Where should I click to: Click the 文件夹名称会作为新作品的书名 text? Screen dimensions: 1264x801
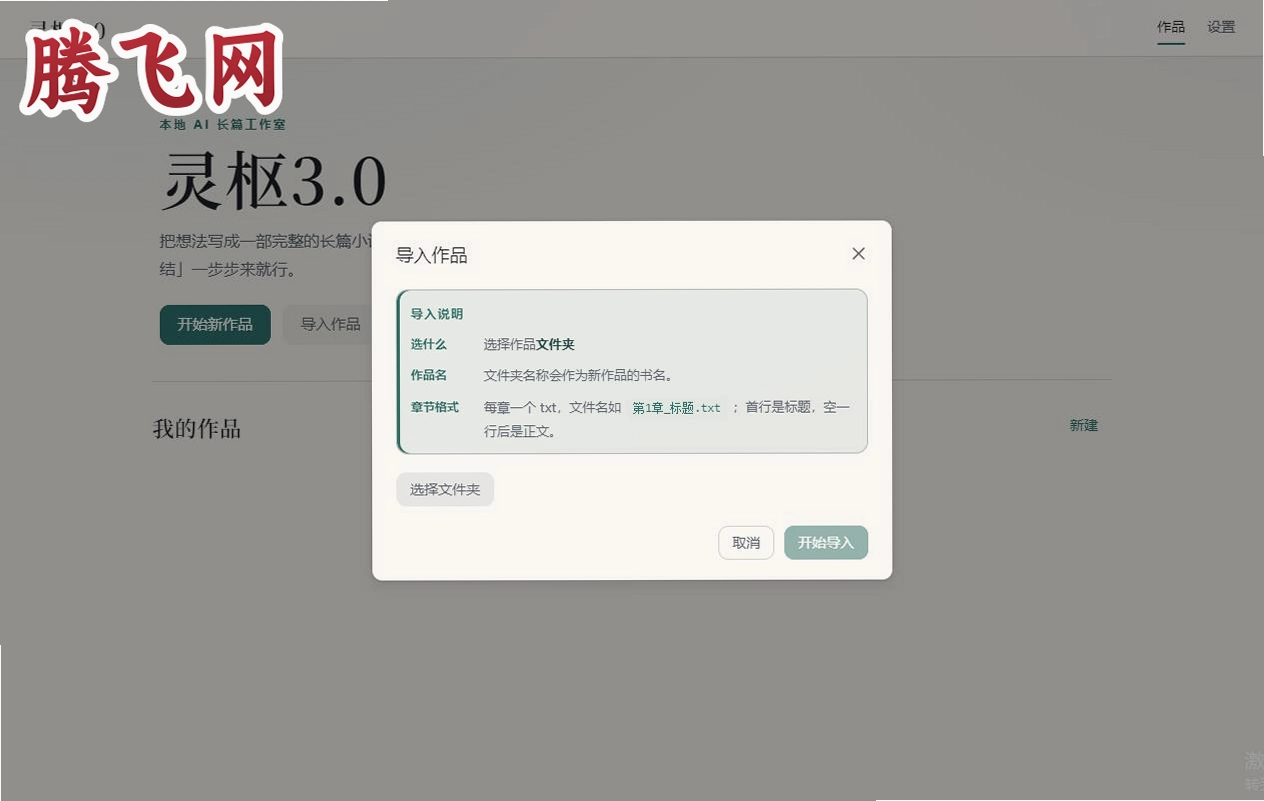tap(578, 375)
